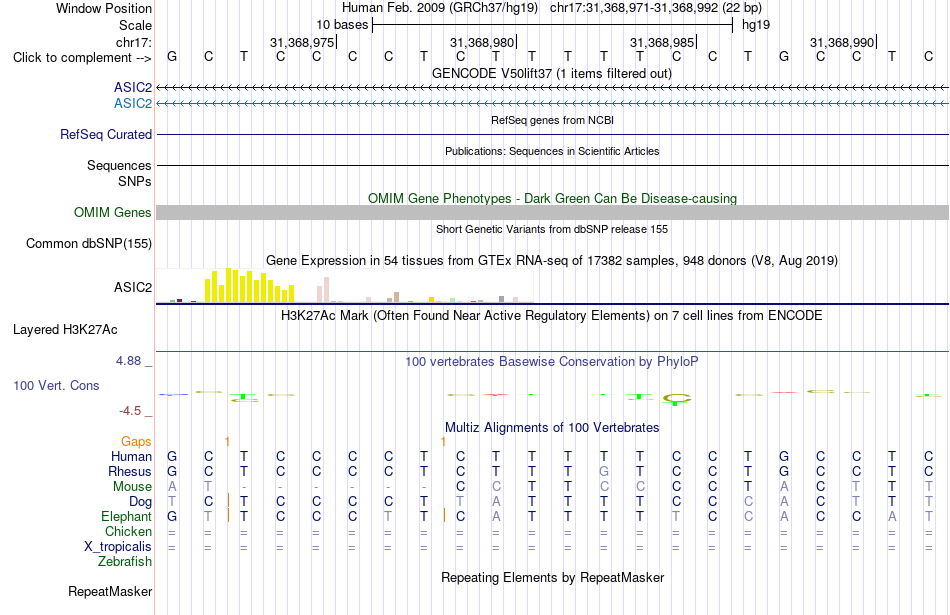Image resolution: width=950 pixels, height=615 pixels.
Task: Click the 'Click to complement -->' label
Action: [82, 58]
